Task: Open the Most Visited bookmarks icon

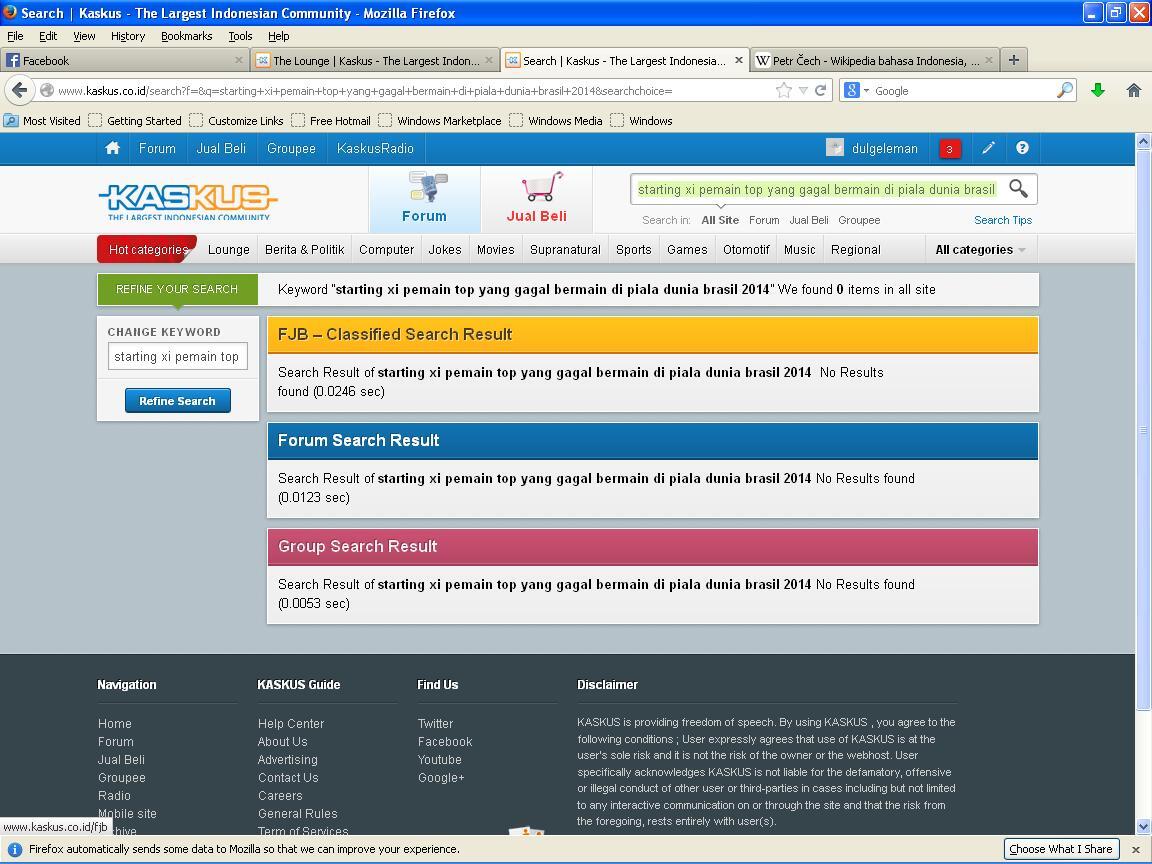Action: point(11,120)
